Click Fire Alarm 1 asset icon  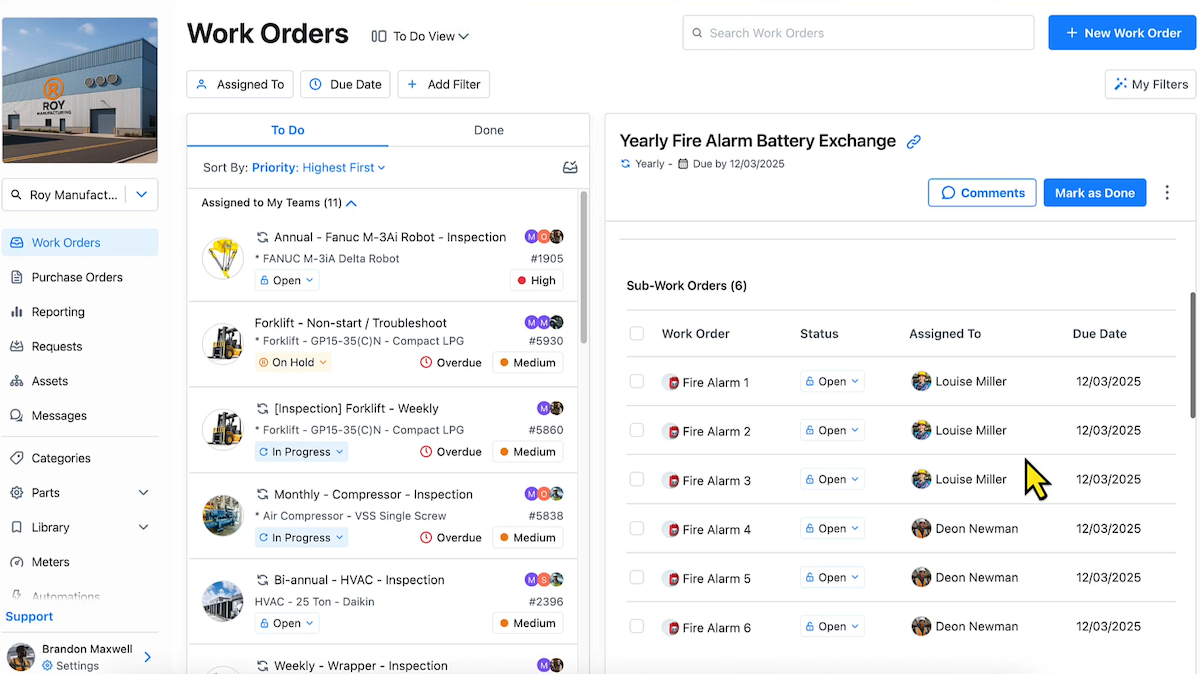pos(671,382)
